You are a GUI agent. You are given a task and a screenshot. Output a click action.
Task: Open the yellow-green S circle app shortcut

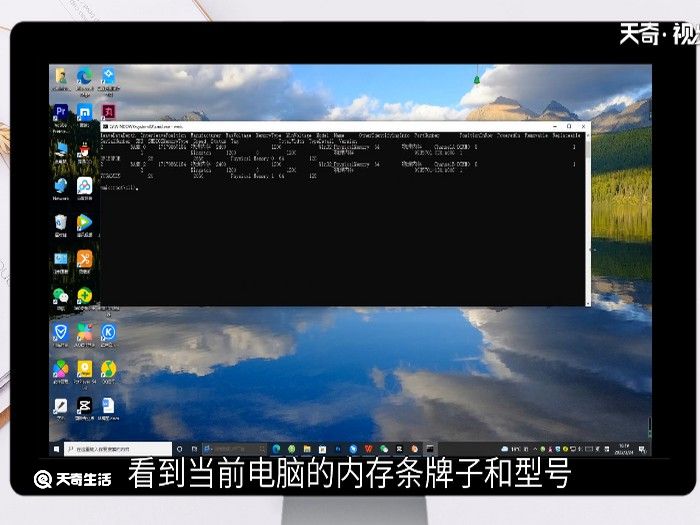tap(108, 372)
